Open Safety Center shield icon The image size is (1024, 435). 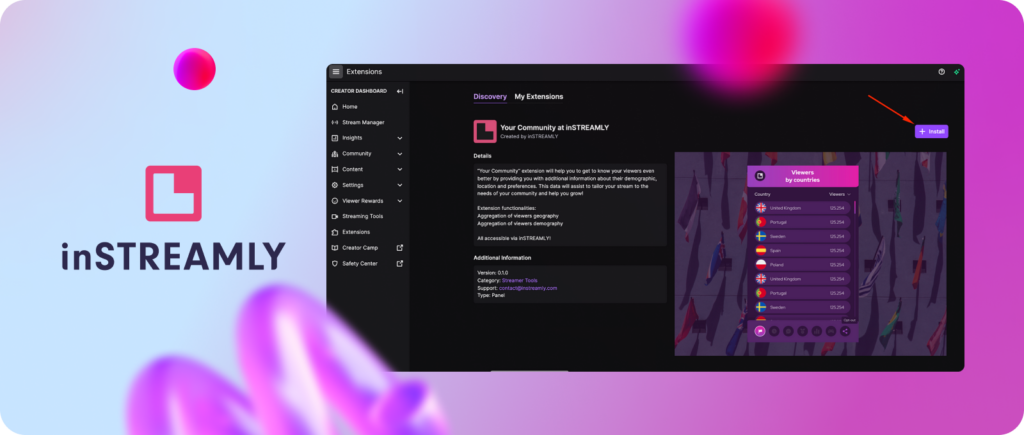(x=335, y=263)
